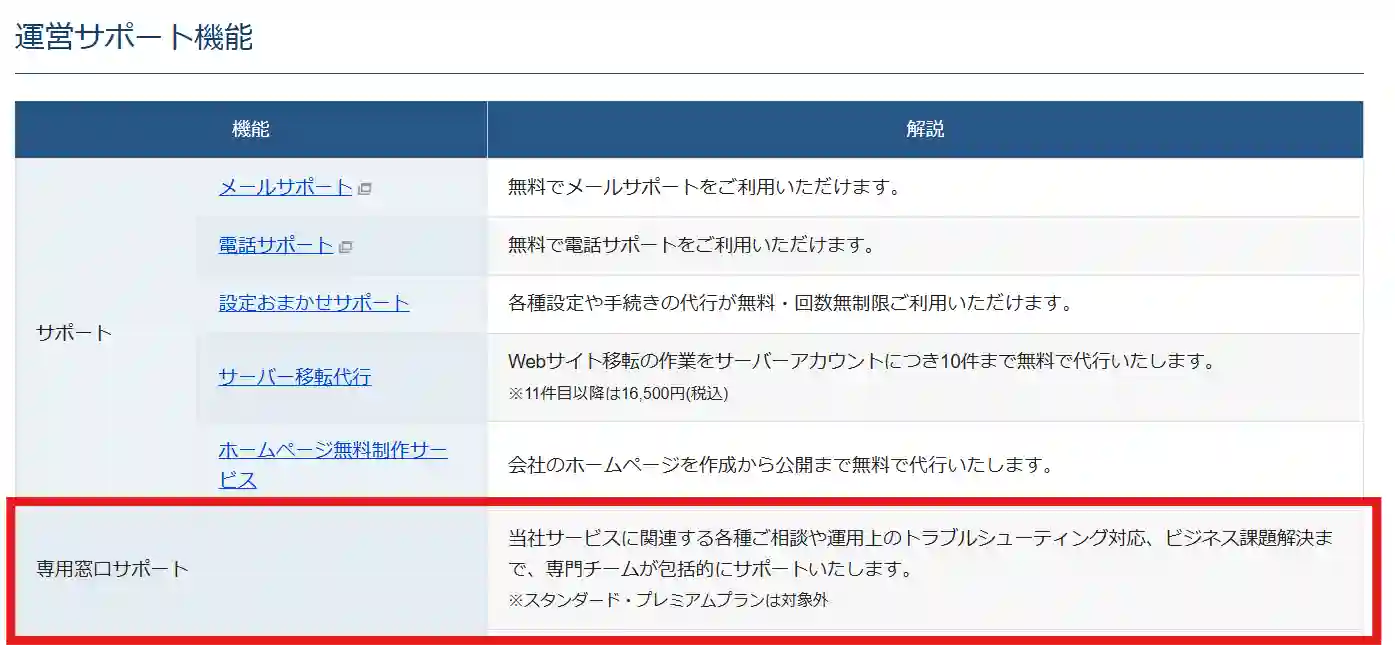Screen dimensions: 1395x645
Task: Click the description starting Webサイト移転の作業
Action: (x=862, y=361)
